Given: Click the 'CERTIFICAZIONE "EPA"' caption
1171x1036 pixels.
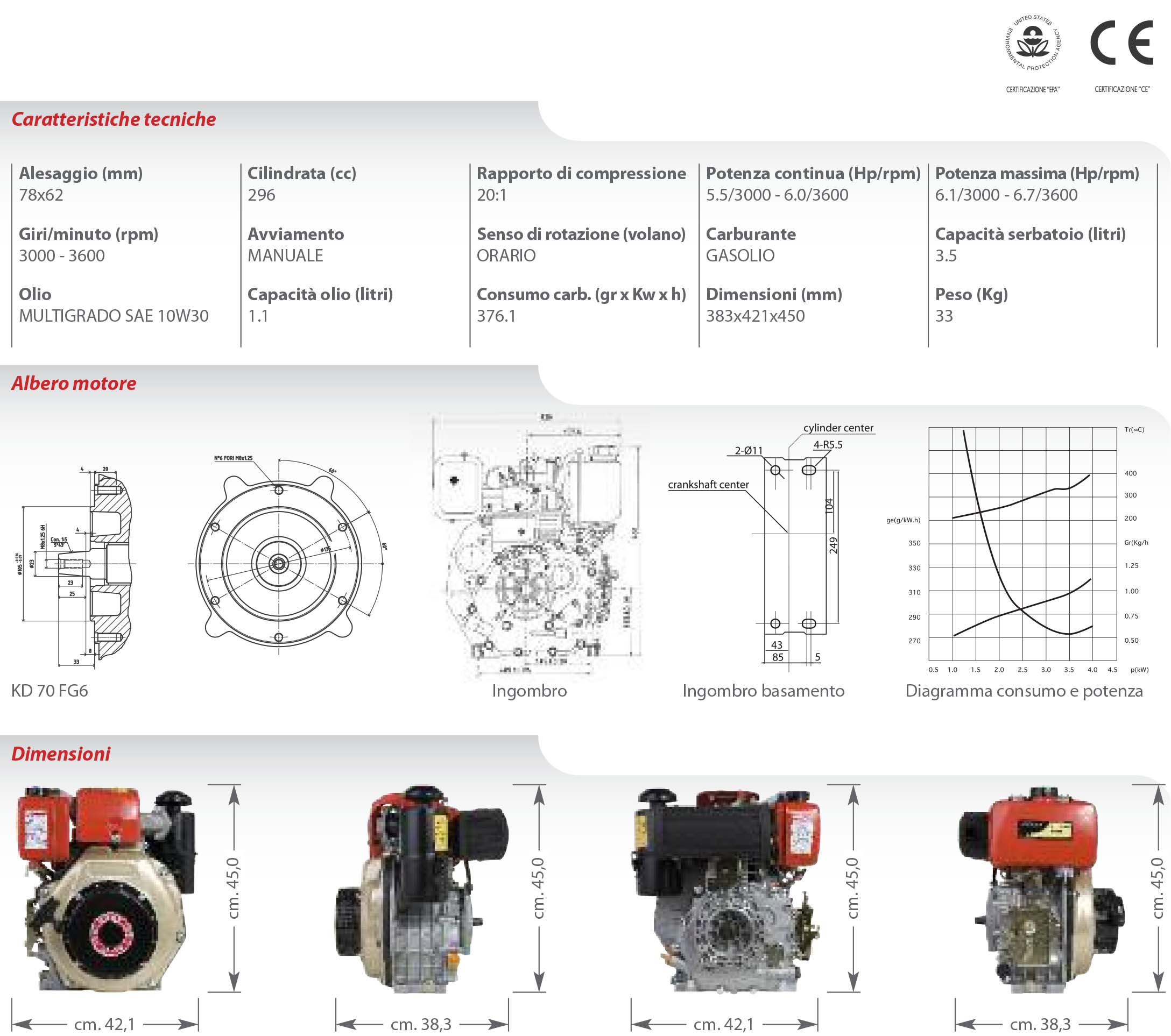Looking at the screenshot, I should tap(1033, 89).
